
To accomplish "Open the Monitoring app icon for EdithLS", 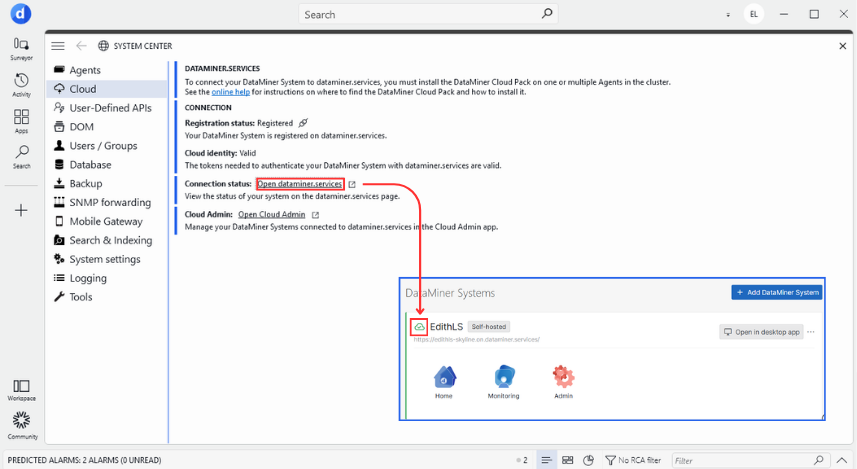I will (503, 382).
